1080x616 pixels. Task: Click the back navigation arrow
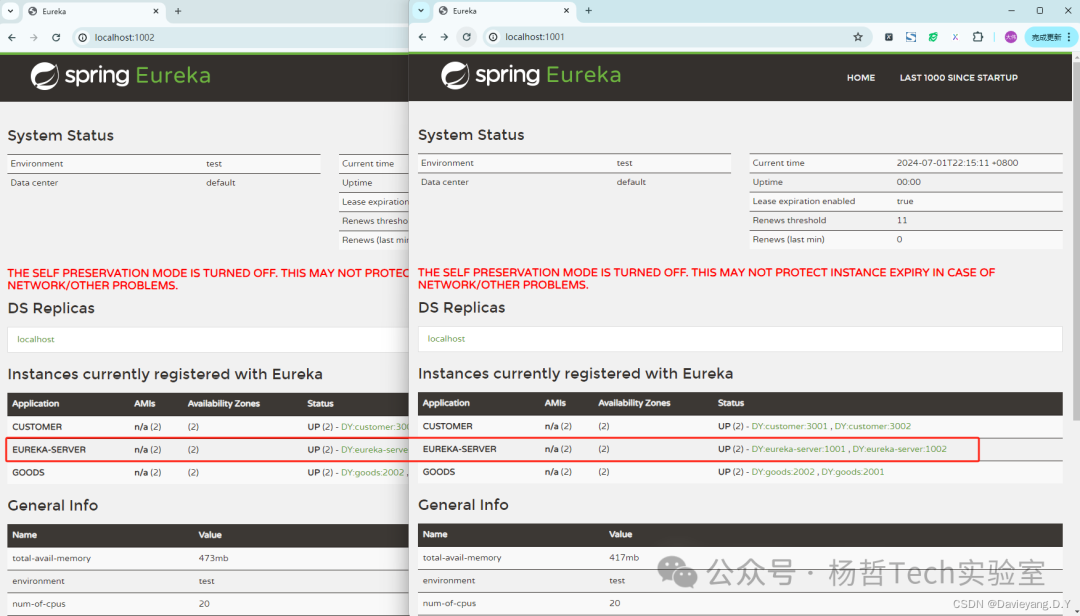[421, 36]
